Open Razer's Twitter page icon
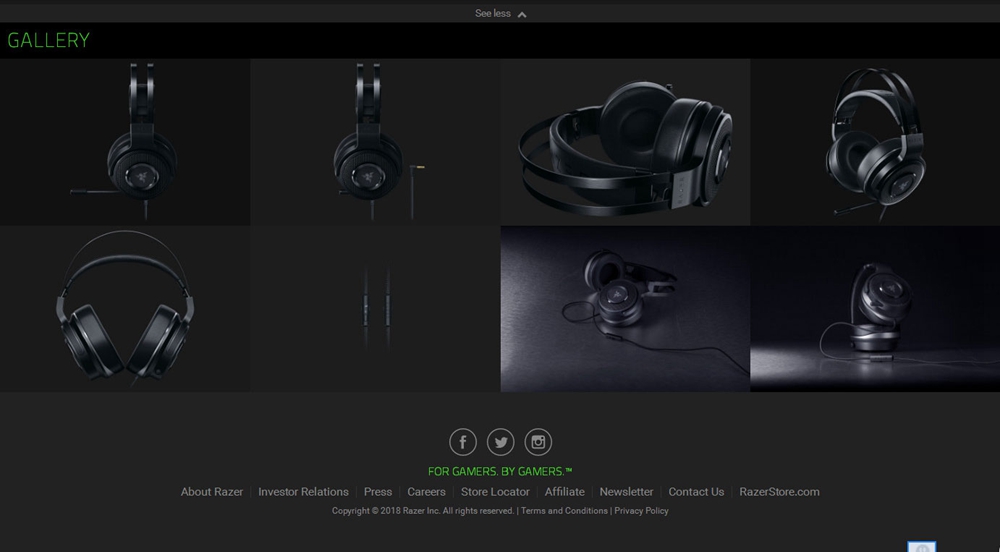This screenshot has width=1000, height=552. pyautogui.click(x=501, y=442)
